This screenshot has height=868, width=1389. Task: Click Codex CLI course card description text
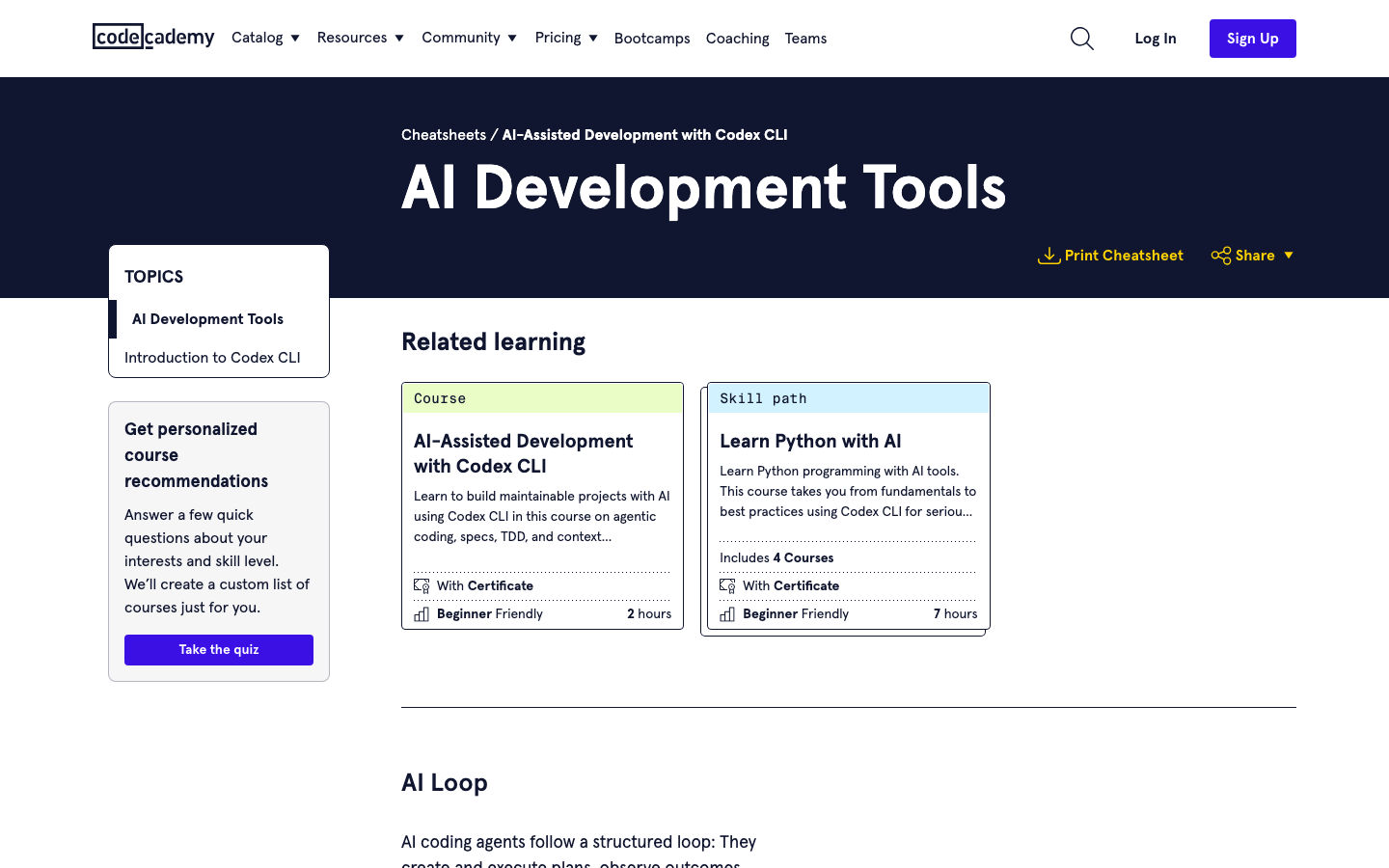pos(542,516)
